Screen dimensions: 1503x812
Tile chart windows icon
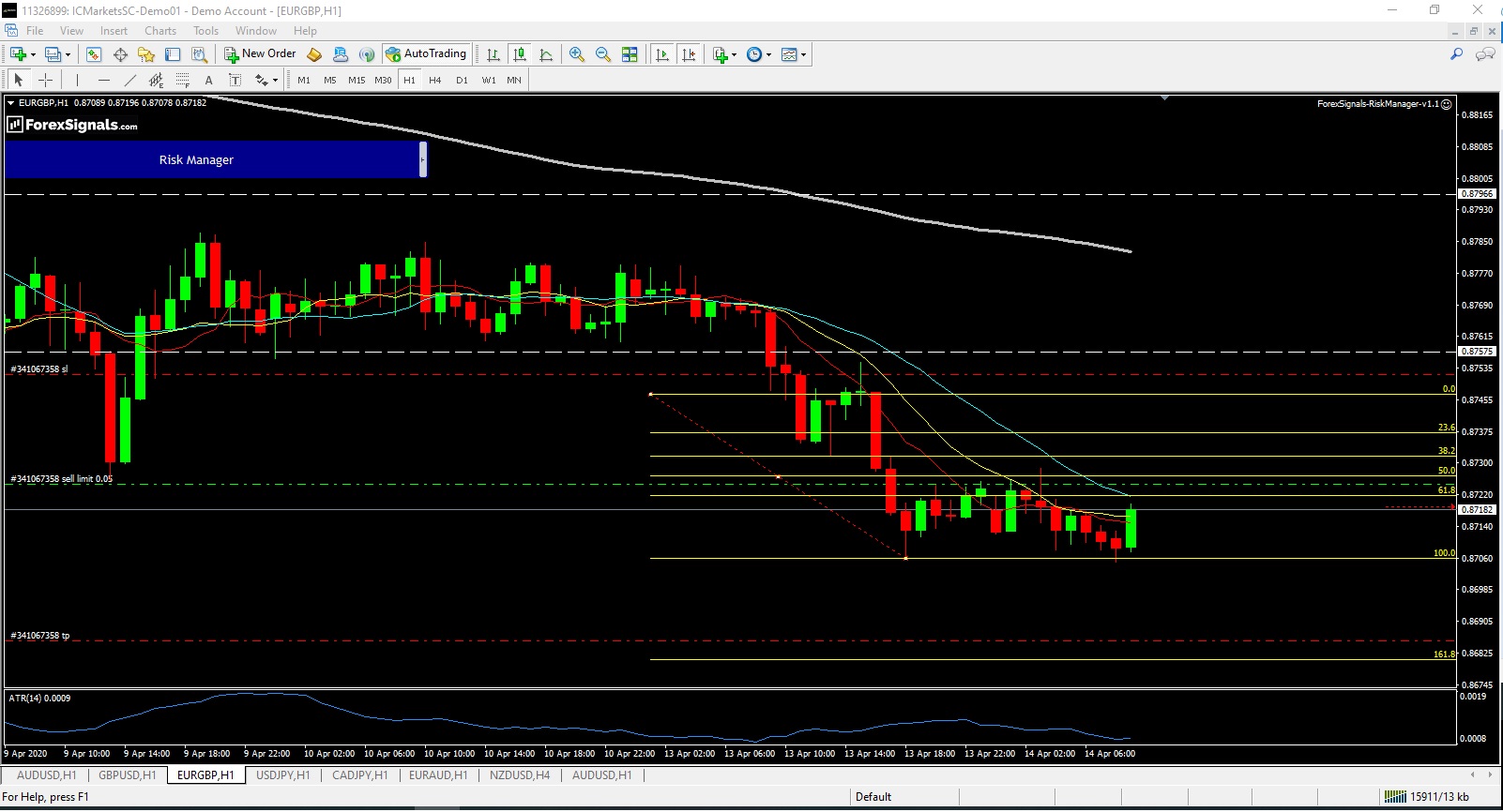[x=630, y=54]
